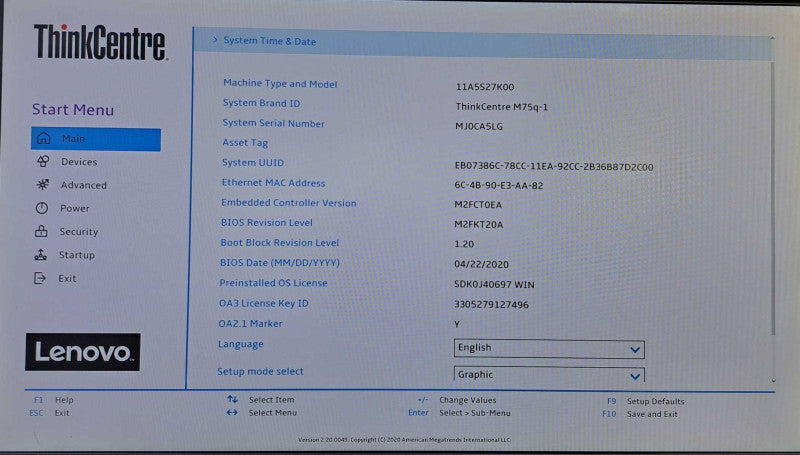Go to the Power menu

pos(74,208)
